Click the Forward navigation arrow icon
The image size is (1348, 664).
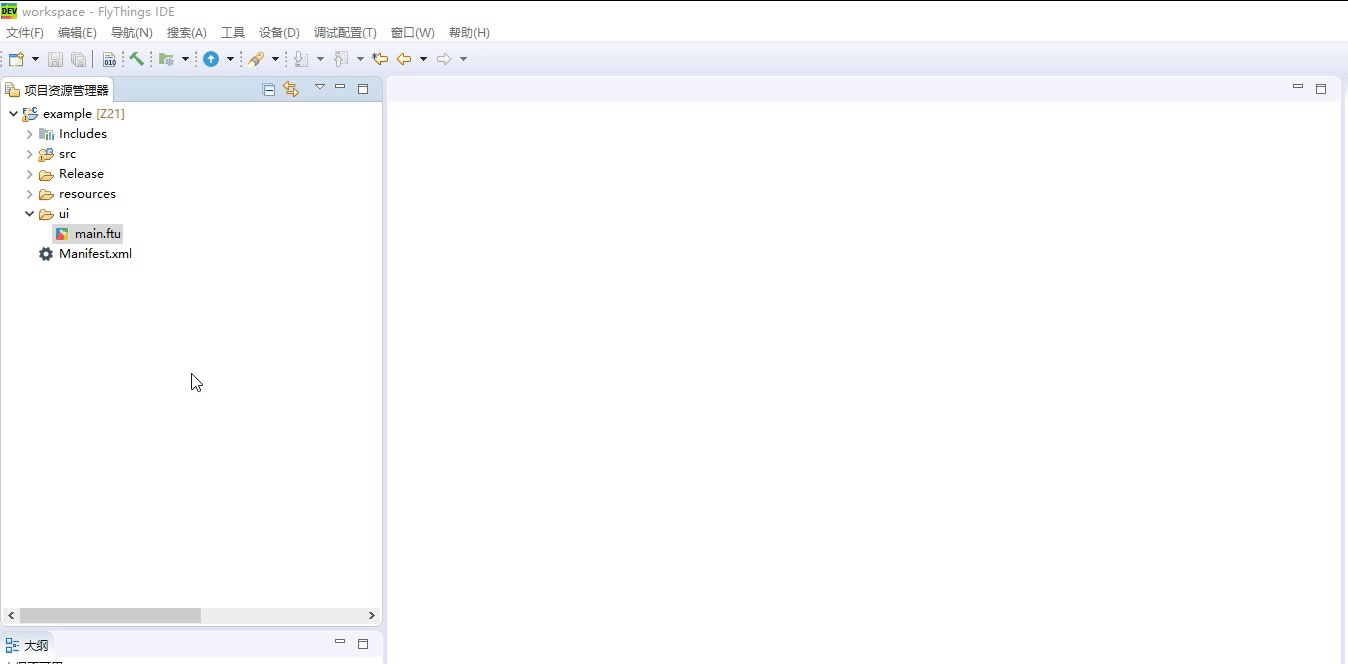(x=444, y=59)
